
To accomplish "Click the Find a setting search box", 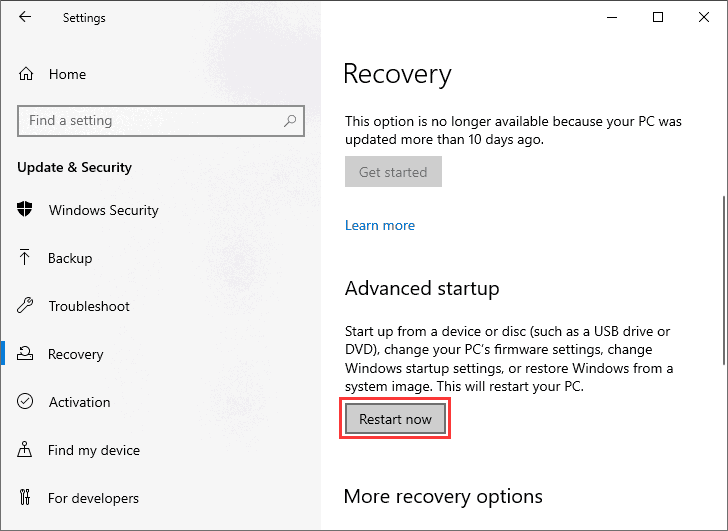I will click(x=150, y=121).
